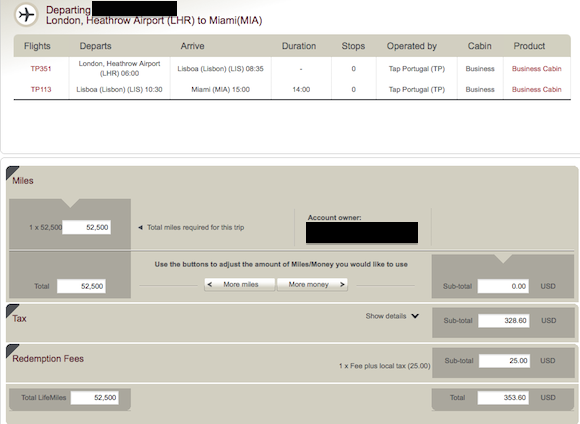The image size is (580, 424).
Task: Click the Operated by column header
Action: (x=412, y=46)
